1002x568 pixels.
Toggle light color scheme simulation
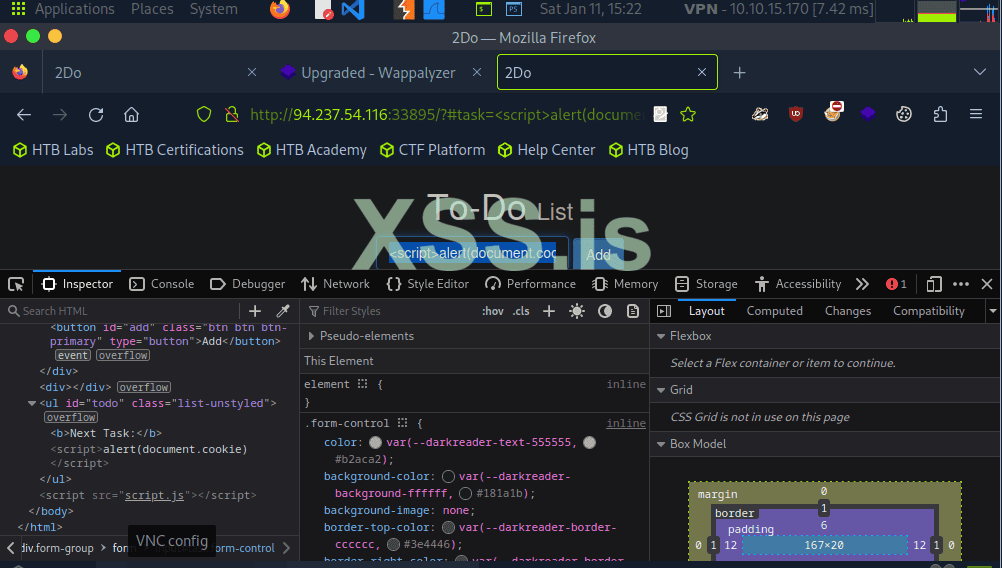pos(577,311)
